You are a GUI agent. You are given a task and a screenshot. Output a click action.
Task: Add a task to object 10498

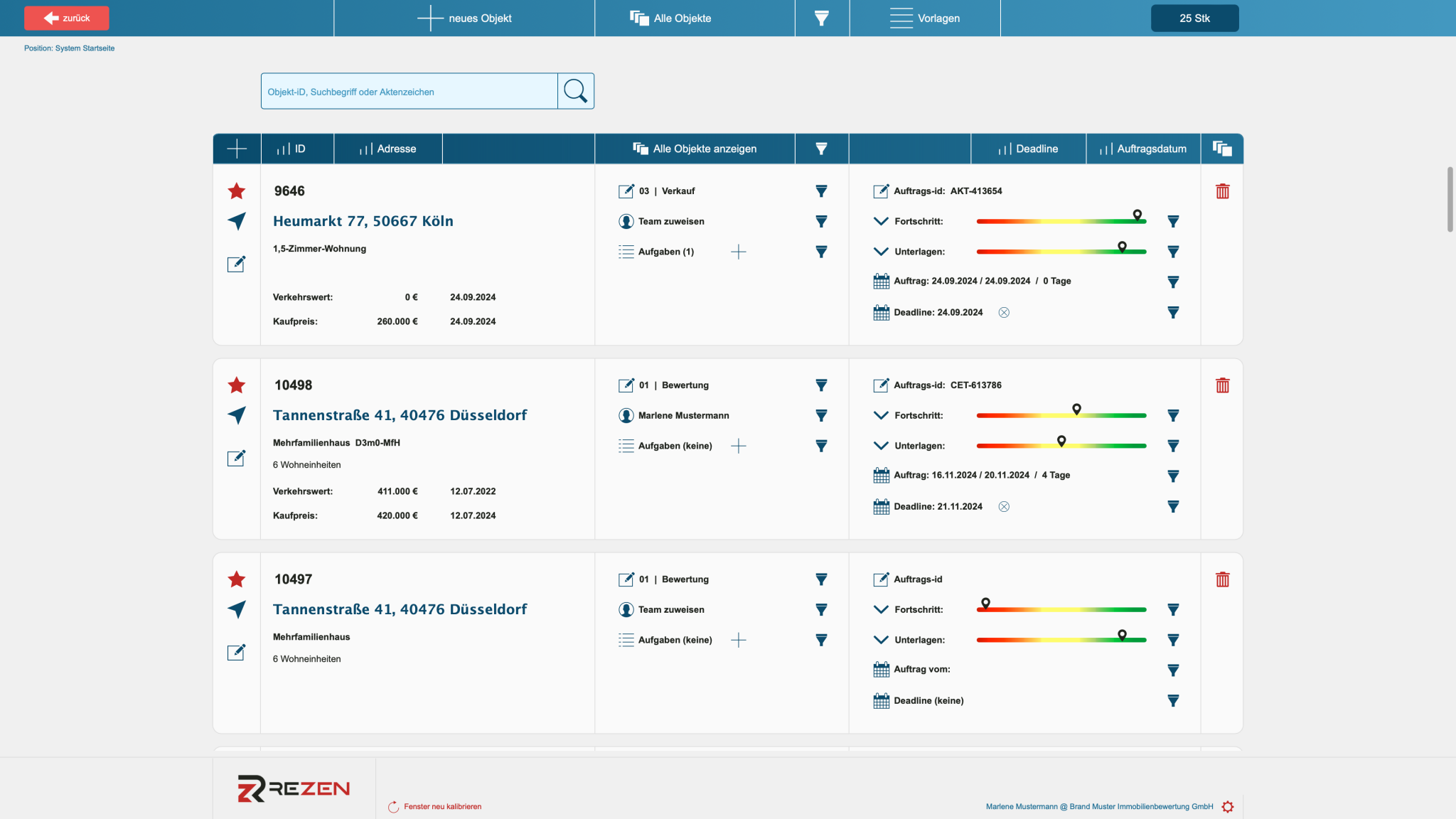click(739, 446)
